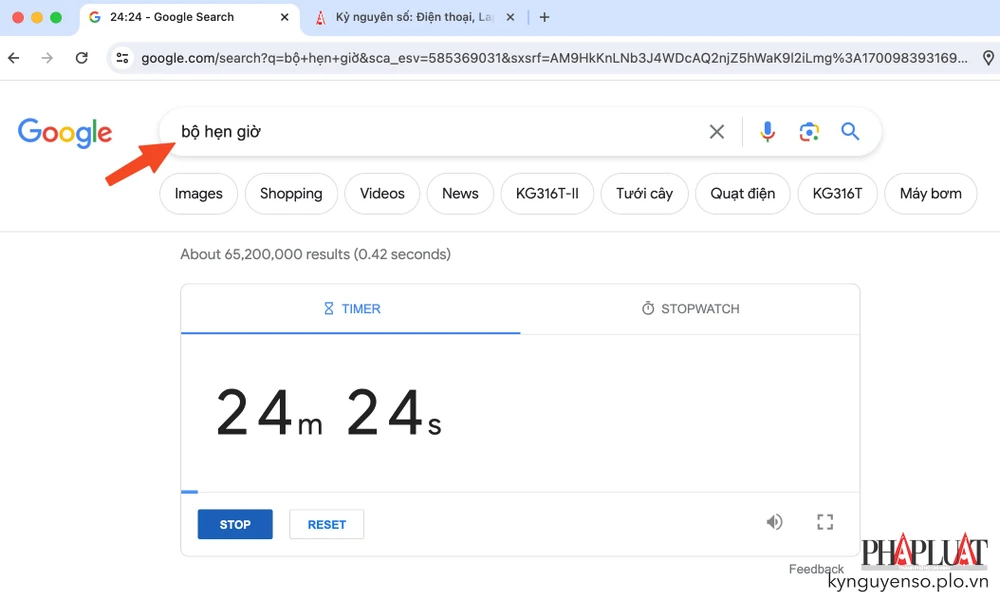Click the back navigation arrow
The image size is (1000, 600).
pyautogui.click(x=13, y=57)
